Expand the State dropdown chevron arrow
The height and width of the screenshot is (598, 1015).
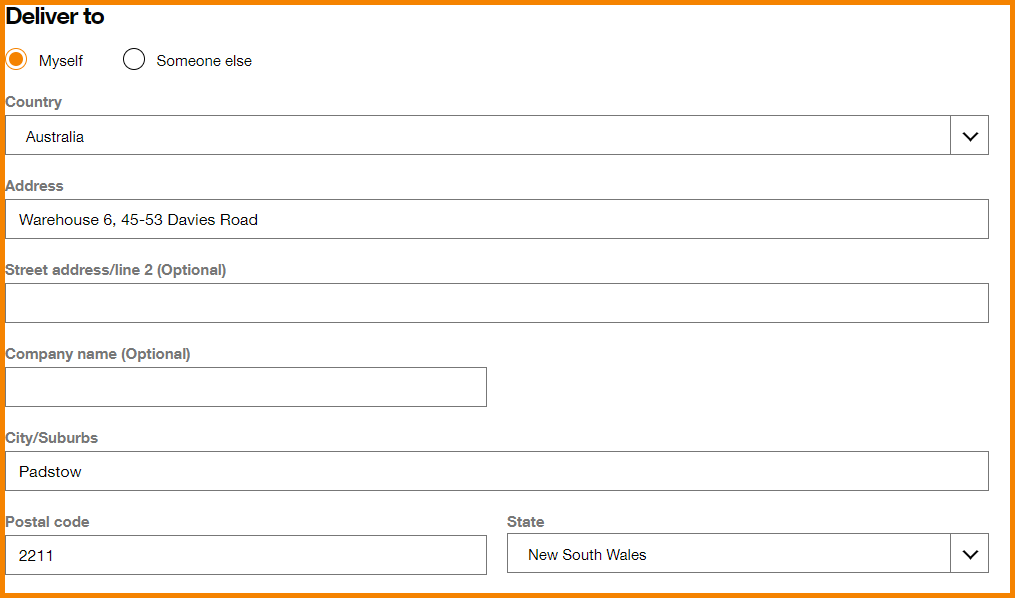969,554
